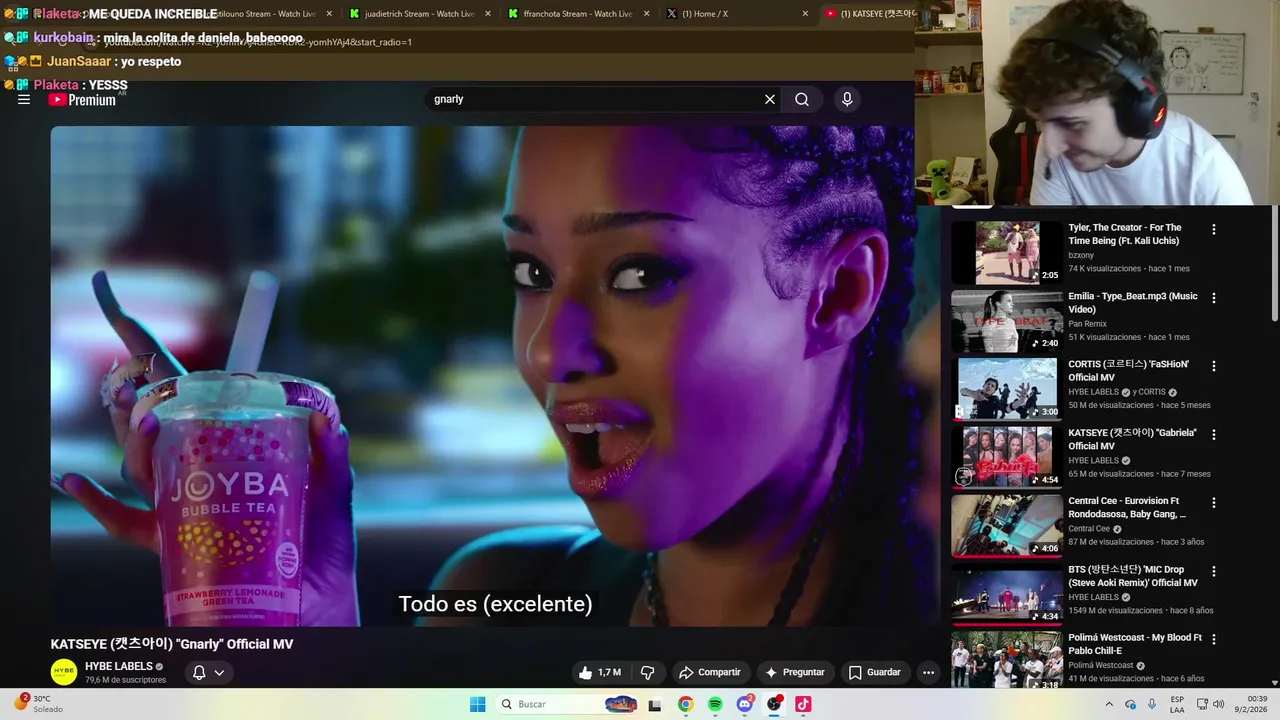Open the Windows Start menu
The width and height of the screenshot is (1280, 720).
[478, 704]
